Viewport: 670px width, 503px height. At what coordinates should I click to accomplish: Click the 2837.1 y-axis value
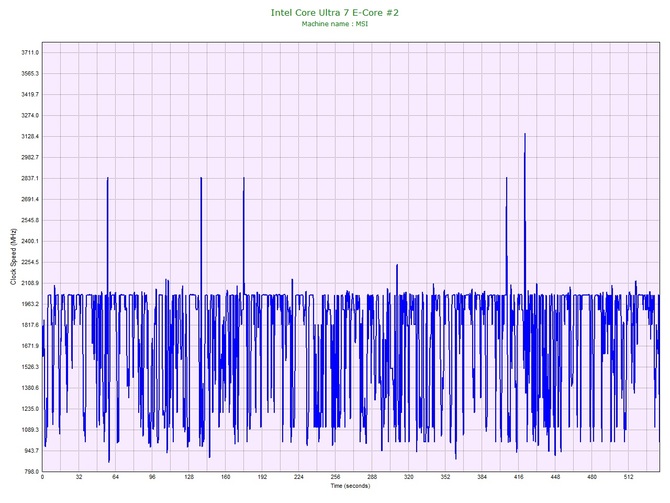[x=30, y=178]
